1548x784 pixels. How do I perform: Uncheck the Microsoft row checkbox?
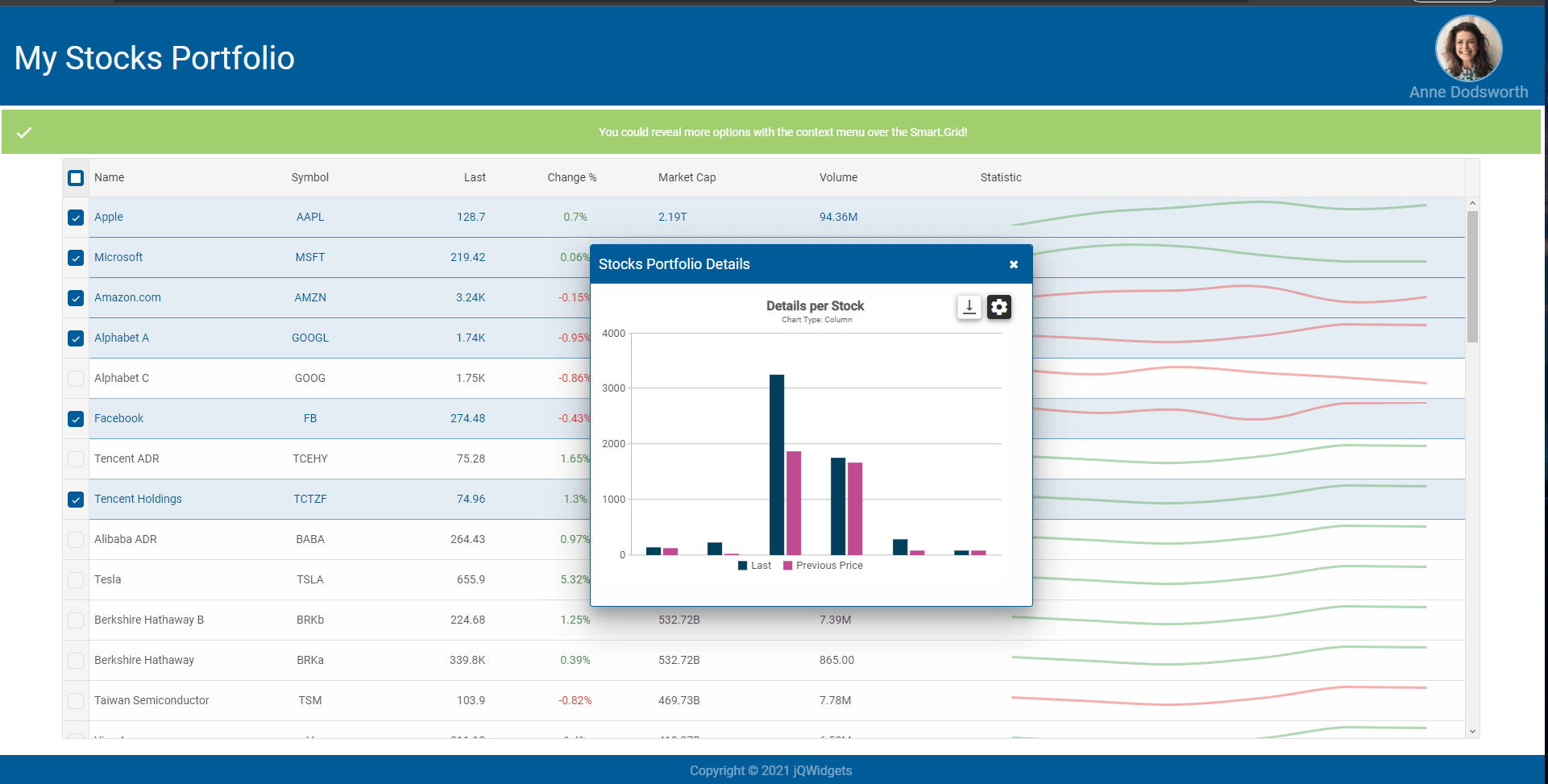click(76, 258)
